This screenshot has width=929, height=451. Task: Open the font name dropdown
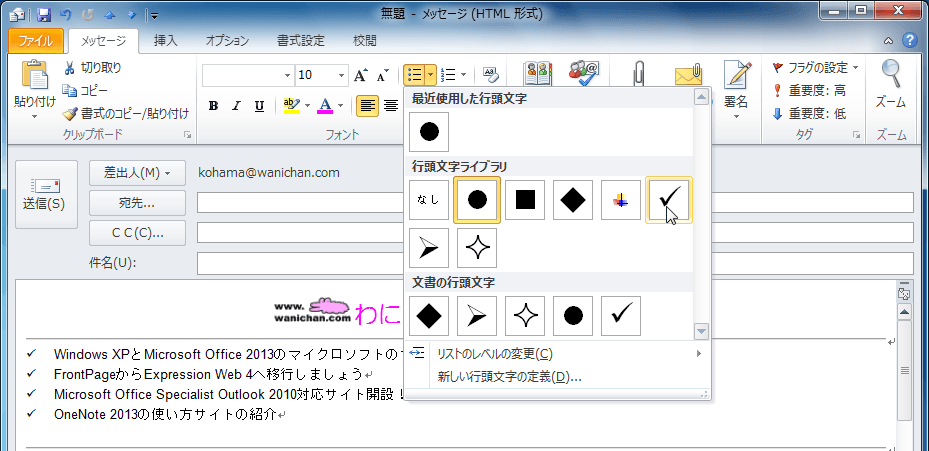(287, 75)
